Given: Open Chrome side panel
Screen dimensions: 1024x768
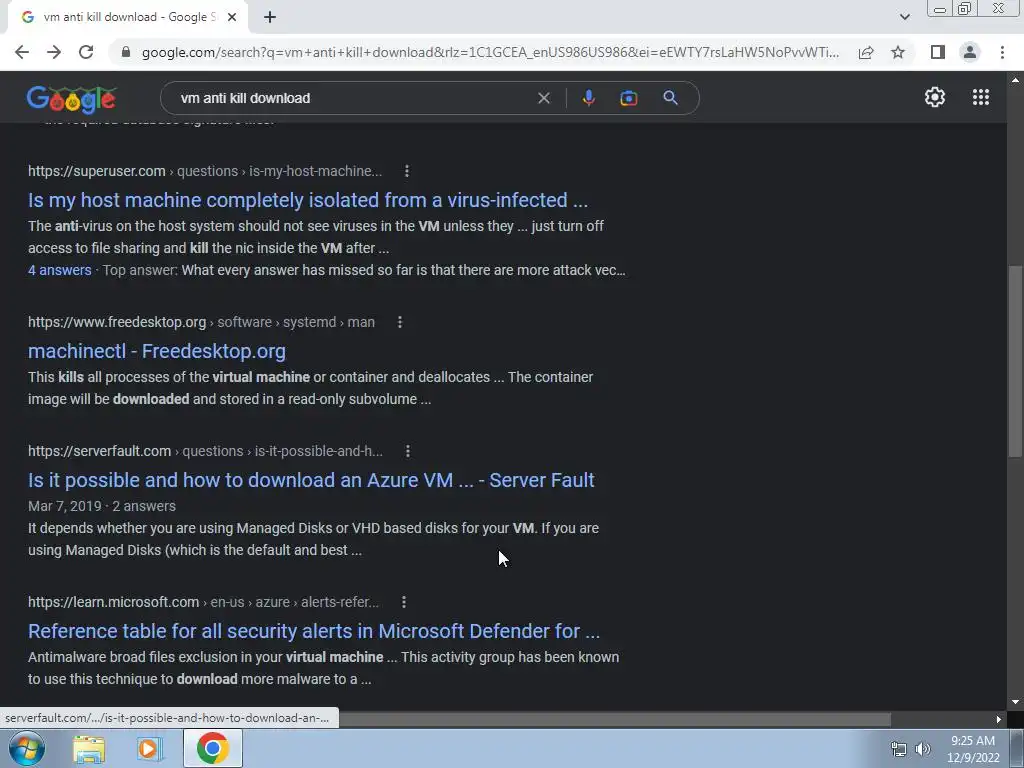Looking at the screenshot, I should point(938,52).
